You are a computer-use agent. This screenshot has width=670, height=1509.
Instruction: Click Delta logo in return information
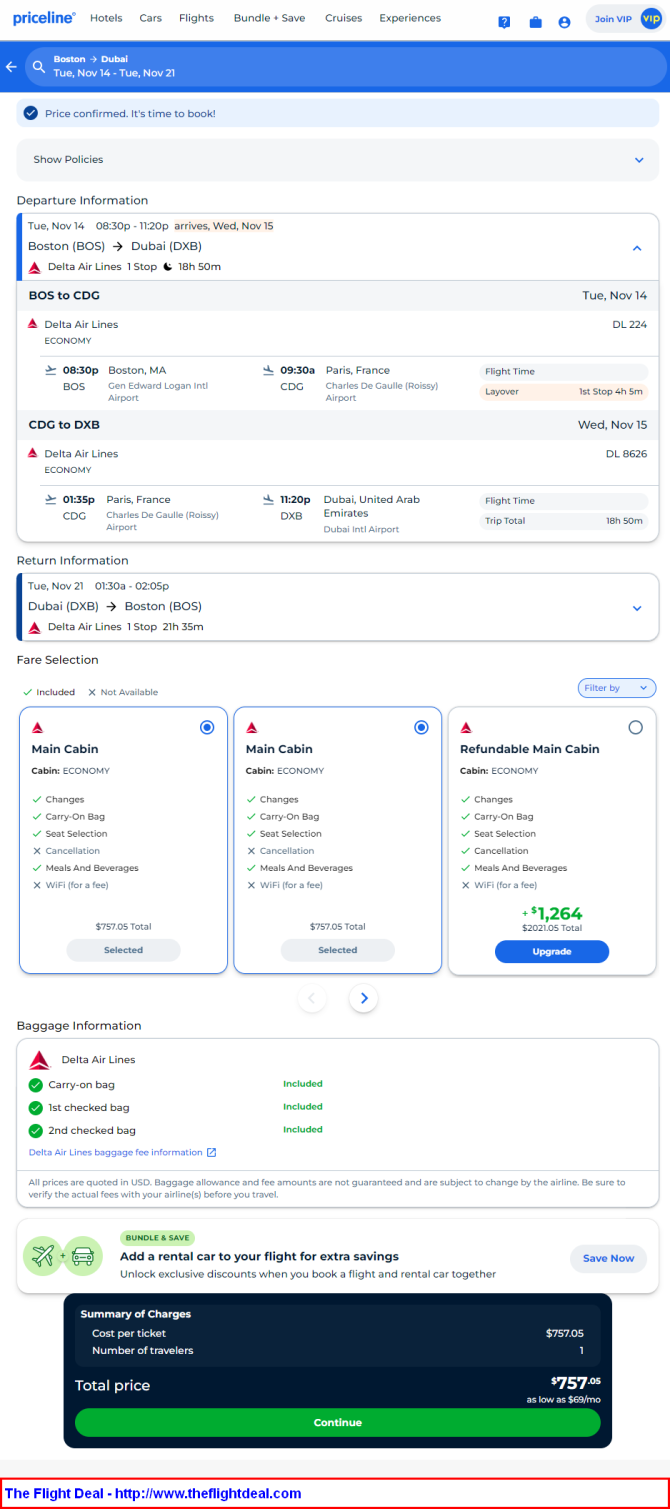35,627
